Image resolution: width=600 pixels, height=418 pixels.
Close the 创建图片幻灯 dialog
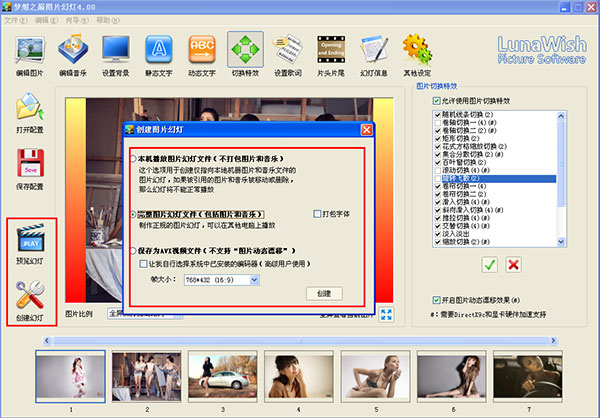coord(366,130)
